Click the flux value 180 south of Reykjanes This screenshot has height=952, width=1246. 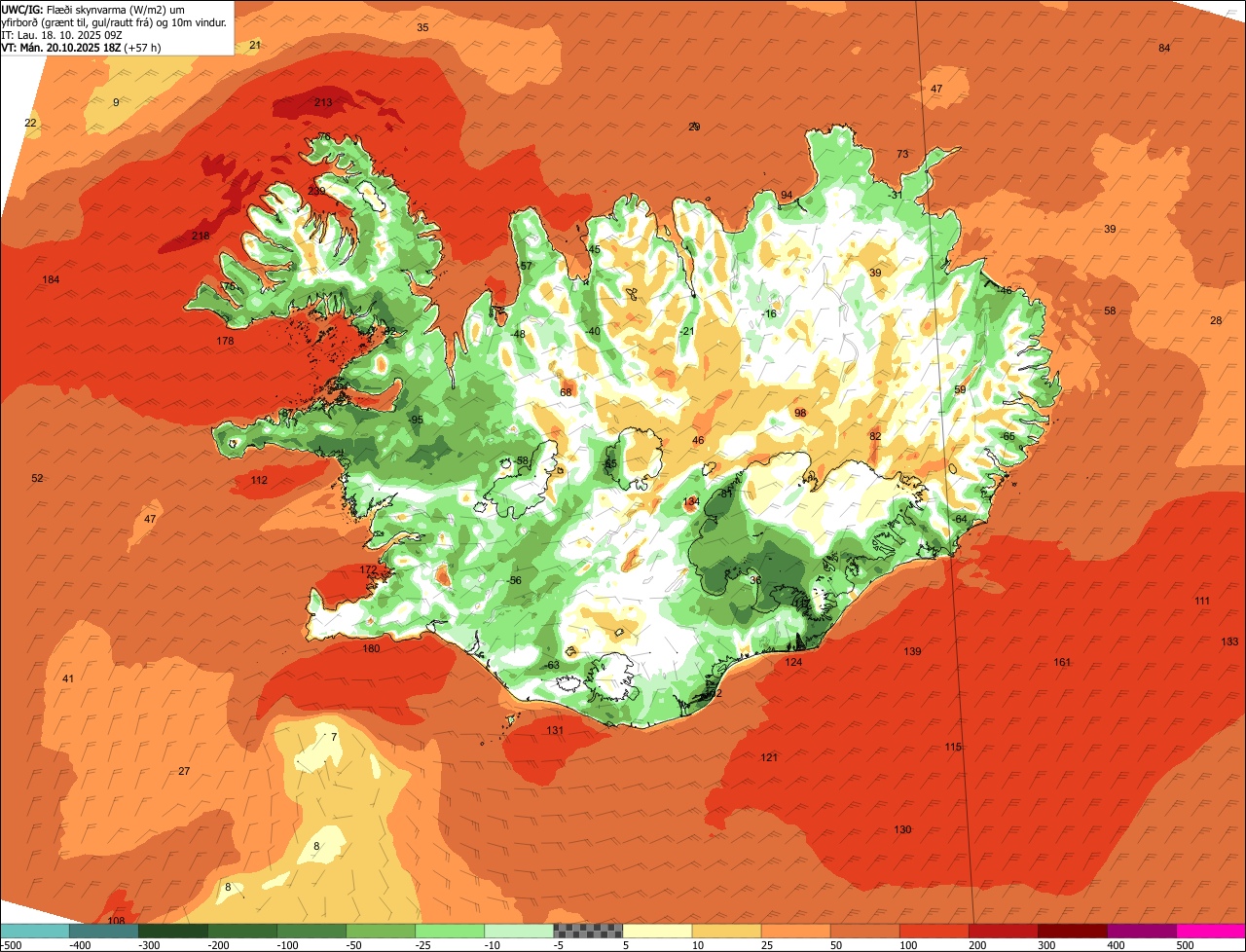[x=371, y=648]
